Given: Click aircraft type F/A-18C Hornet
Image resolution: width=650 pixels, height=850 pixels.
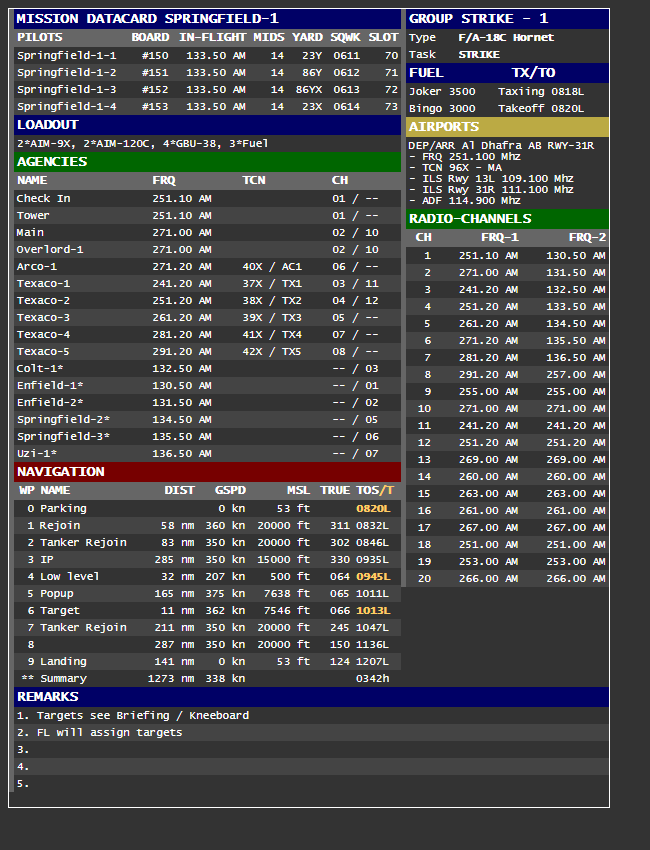Looking at the screenshot, I should click(x=506, y=37).
